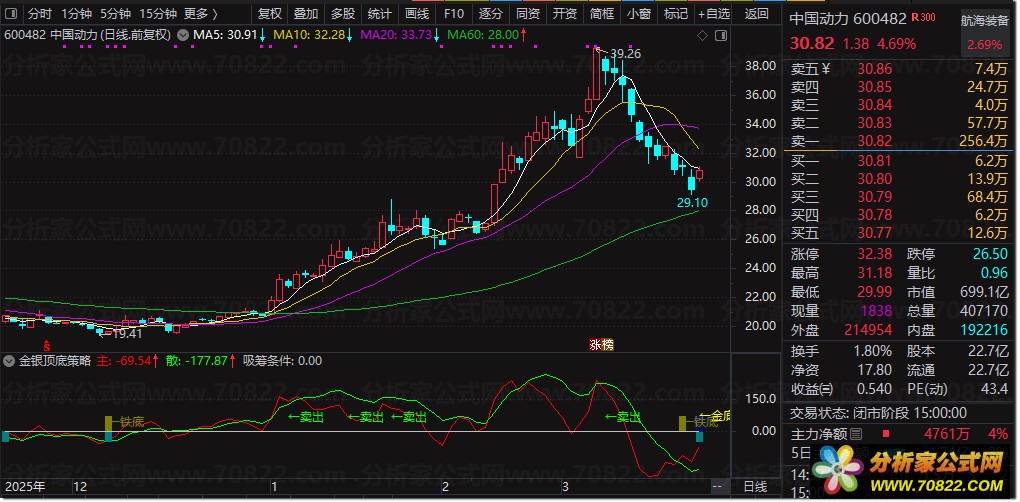Click the 交易状态 闭市阶段 status line
This screenshot has width=1020, height=502.
[x=879, y=413]
